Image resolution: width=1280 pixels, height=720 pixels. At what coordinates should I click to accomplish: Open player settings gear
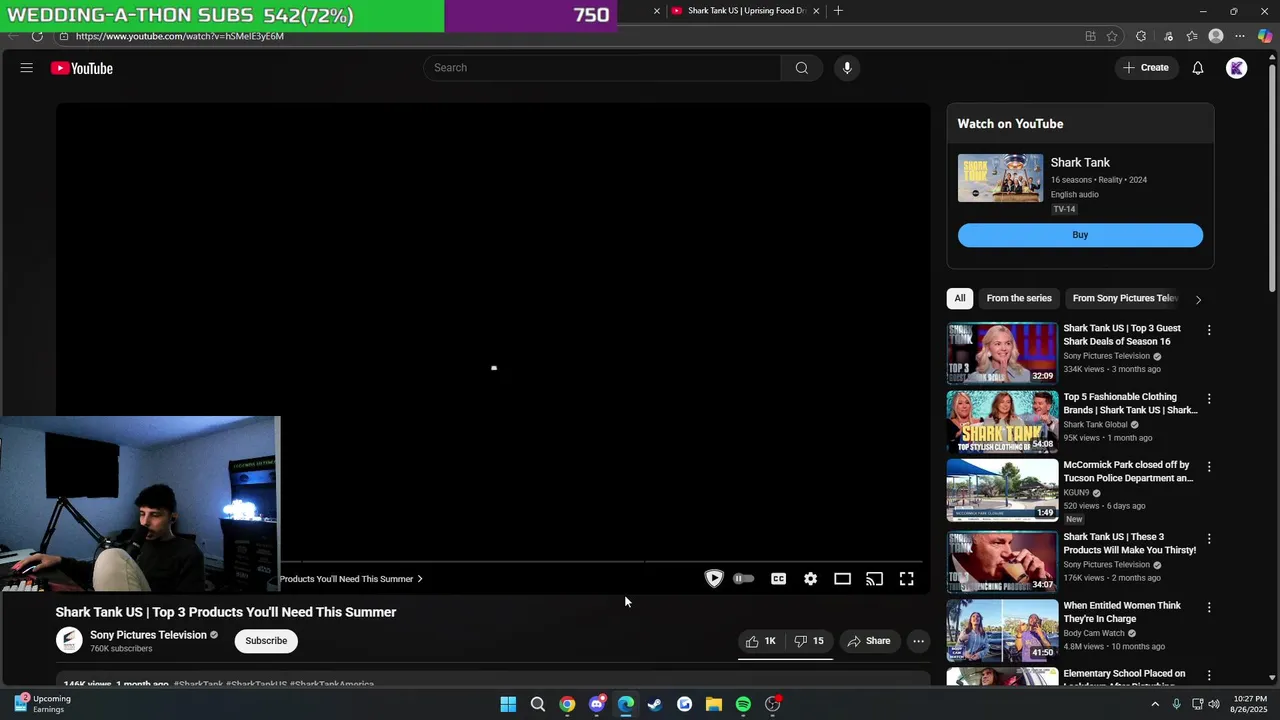pos(810,579)
